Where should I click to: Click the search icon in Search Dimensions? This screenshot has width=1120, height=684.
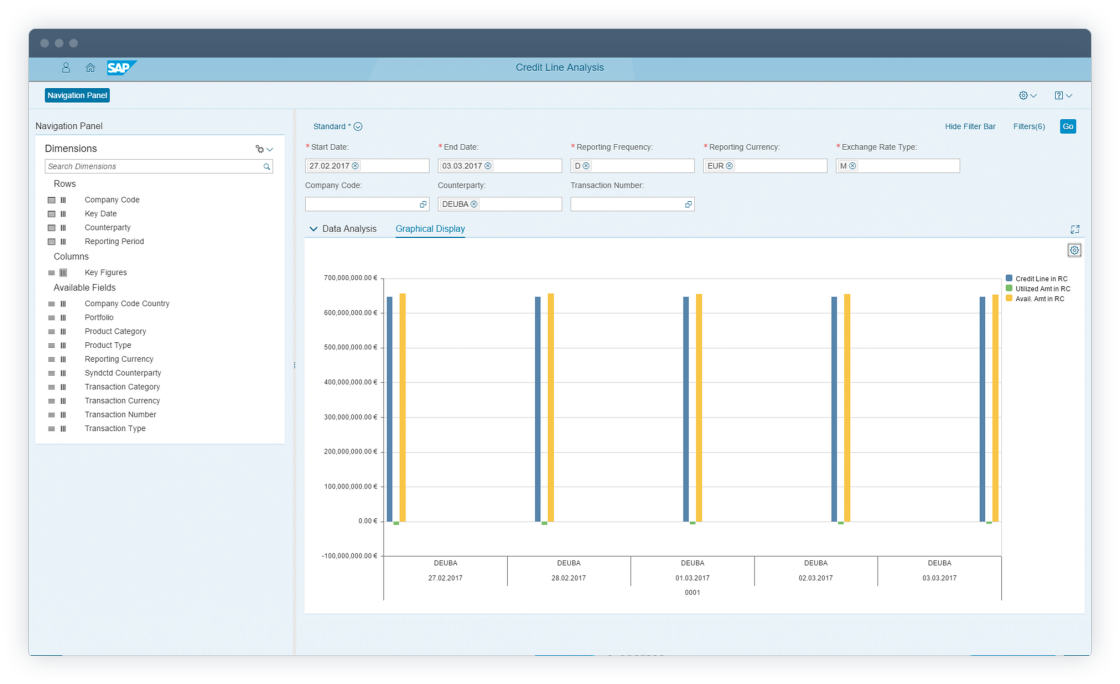267,167
